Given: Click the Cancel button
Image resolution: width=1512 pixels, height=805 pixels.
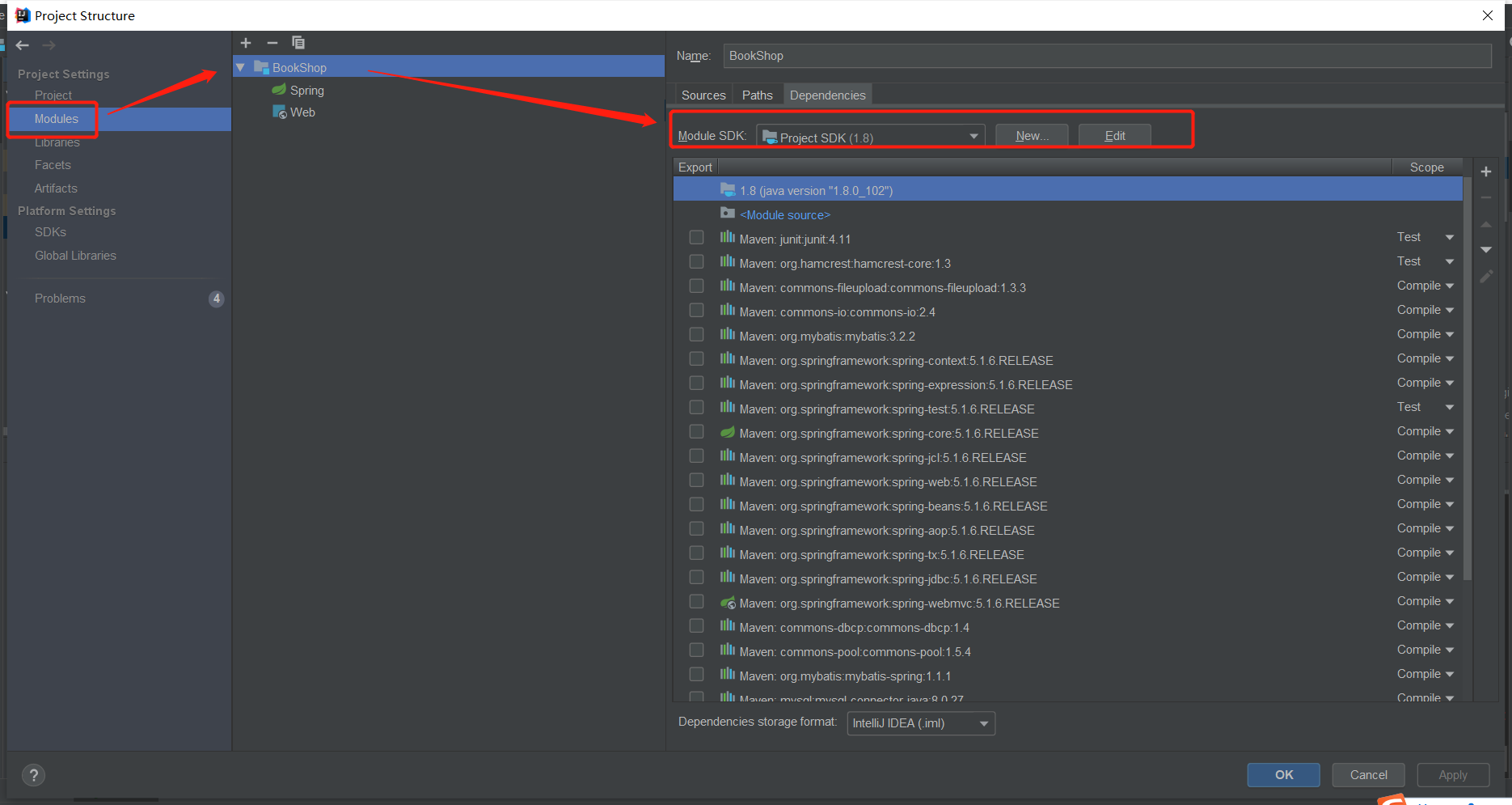Looking at the screenshot, I should click(x=1368, y=775).
